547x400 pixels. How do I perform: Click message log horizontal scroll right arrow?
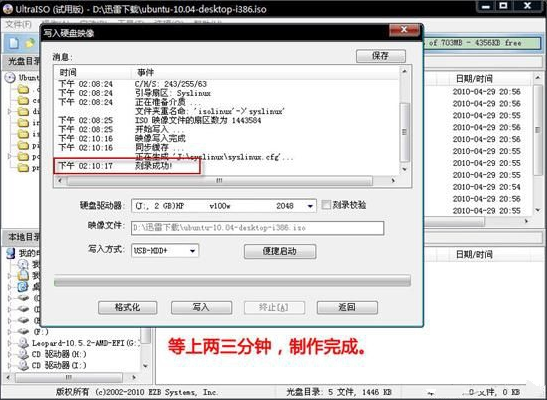click(x=393, y=181)
